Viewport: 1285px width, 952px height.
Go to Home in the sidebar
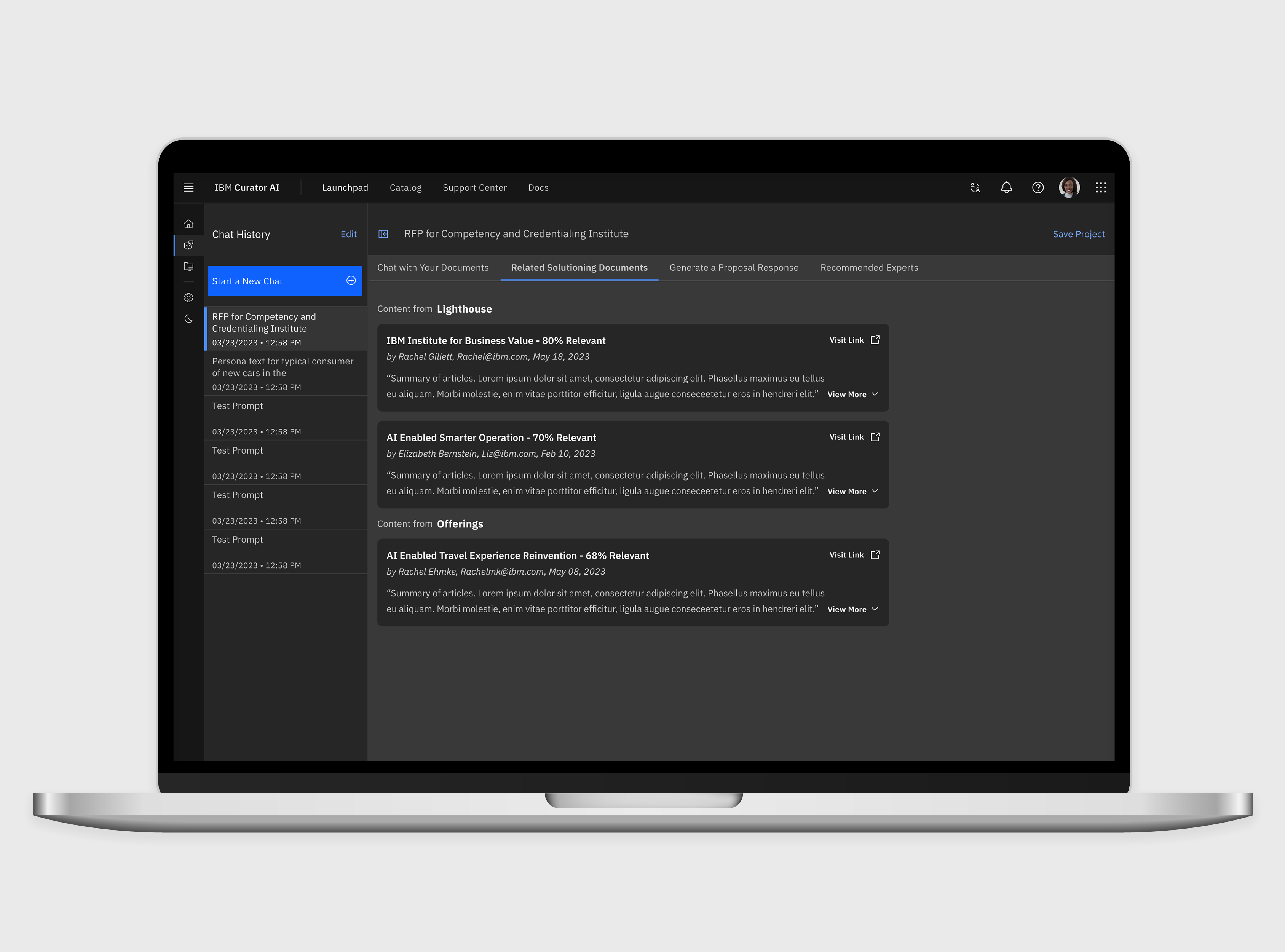[x=188, y=224]
